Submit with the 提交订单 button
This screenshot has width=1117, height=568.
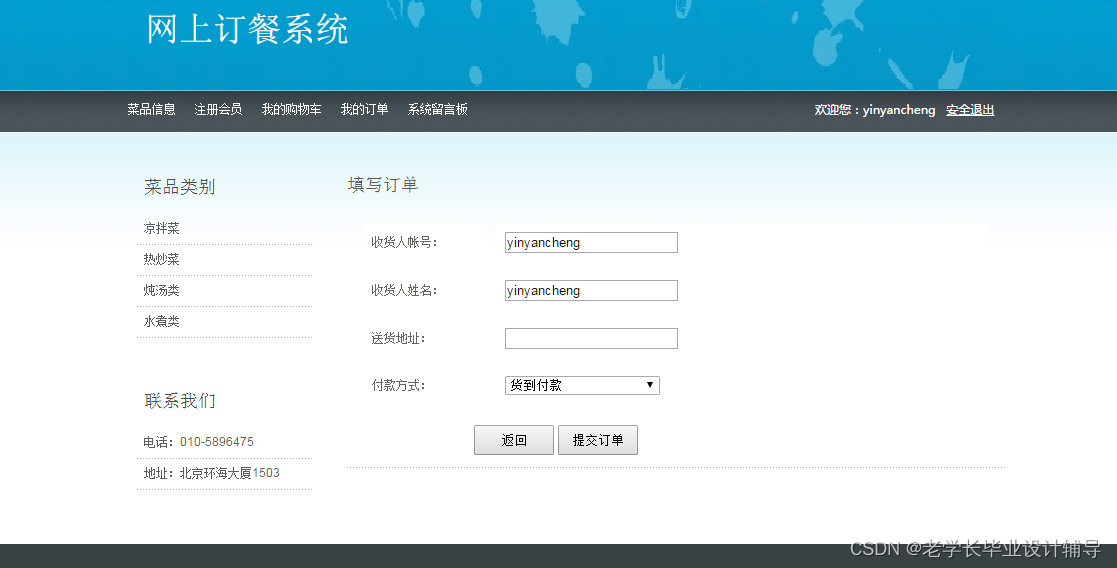tap(598, 440)
